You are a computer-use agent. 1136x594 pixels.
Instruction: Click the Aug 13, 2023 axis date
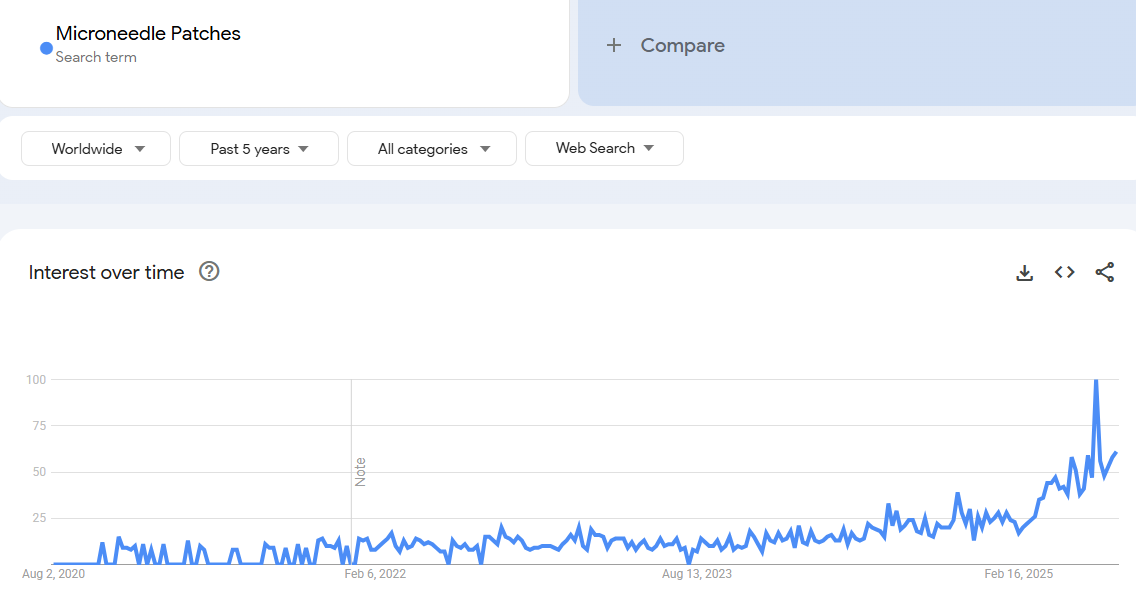pyautogui.click(x=697, y=574)
